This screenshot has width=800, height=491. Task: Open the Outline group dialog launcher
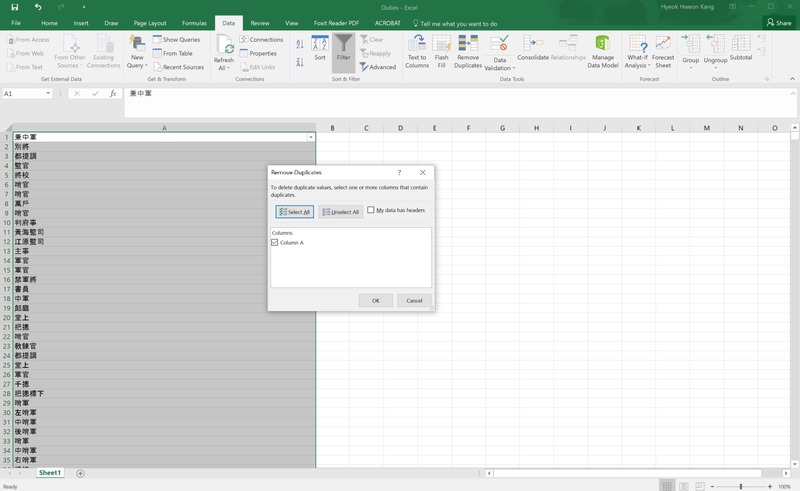pyautogui.click(x=766, y=79)
